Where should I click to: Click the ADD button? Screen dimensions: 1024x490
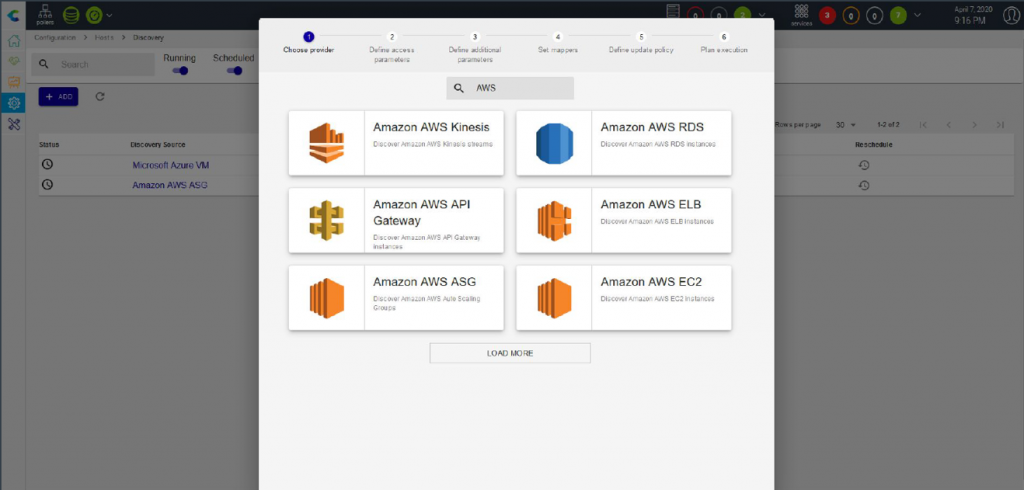click(x=58, y=97)
